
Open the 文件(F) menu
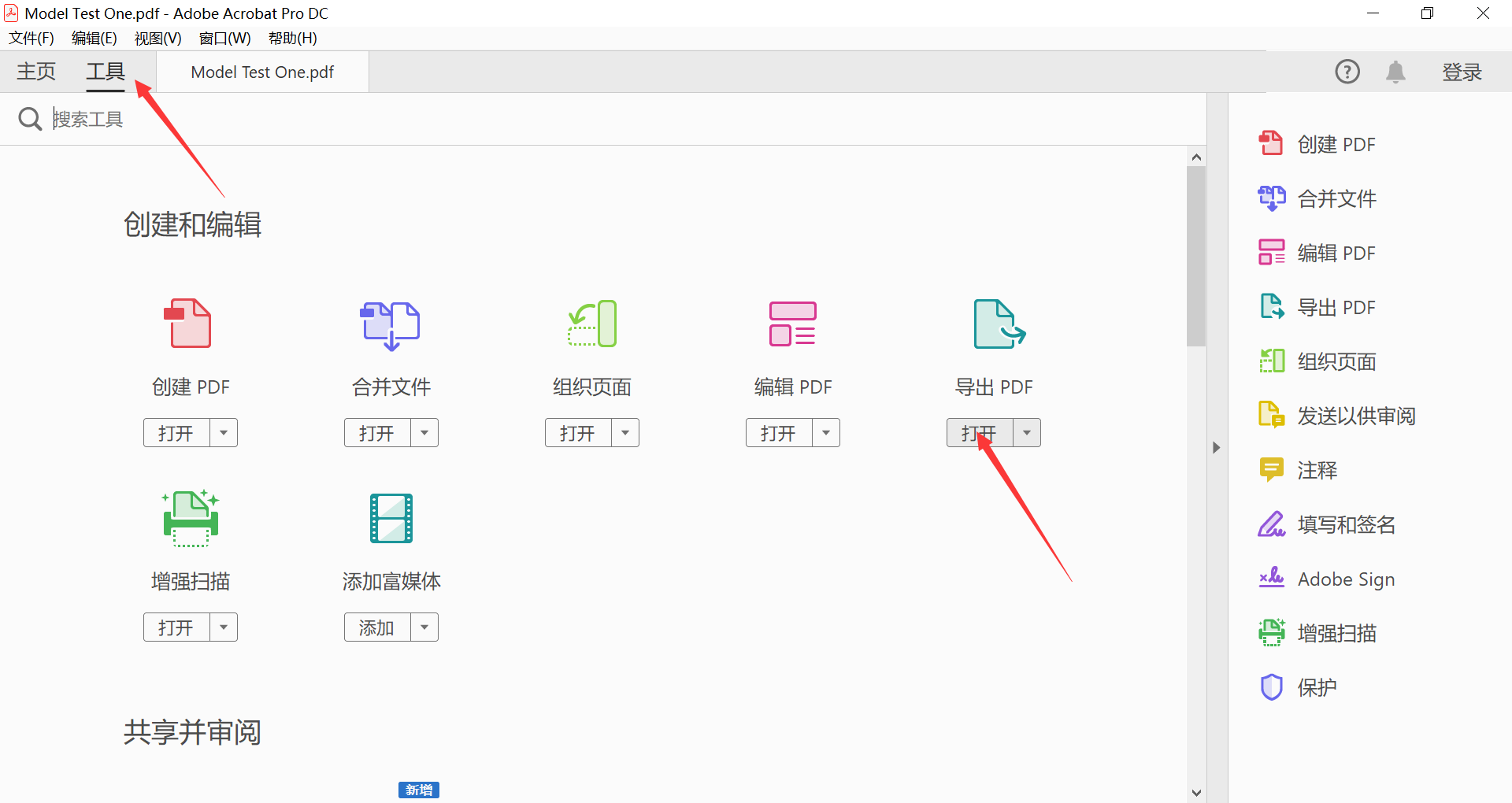pos(31,39)
